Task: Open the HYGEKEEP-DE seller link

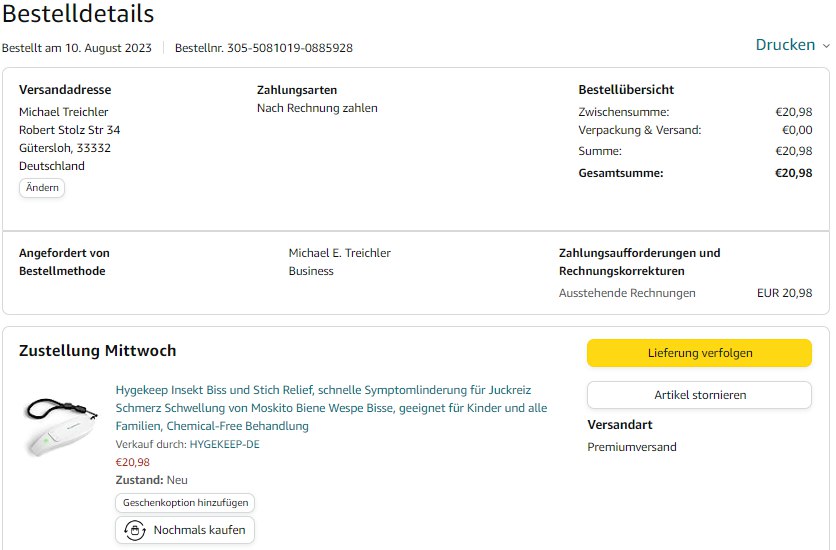Action: click(x=224, y=444)
